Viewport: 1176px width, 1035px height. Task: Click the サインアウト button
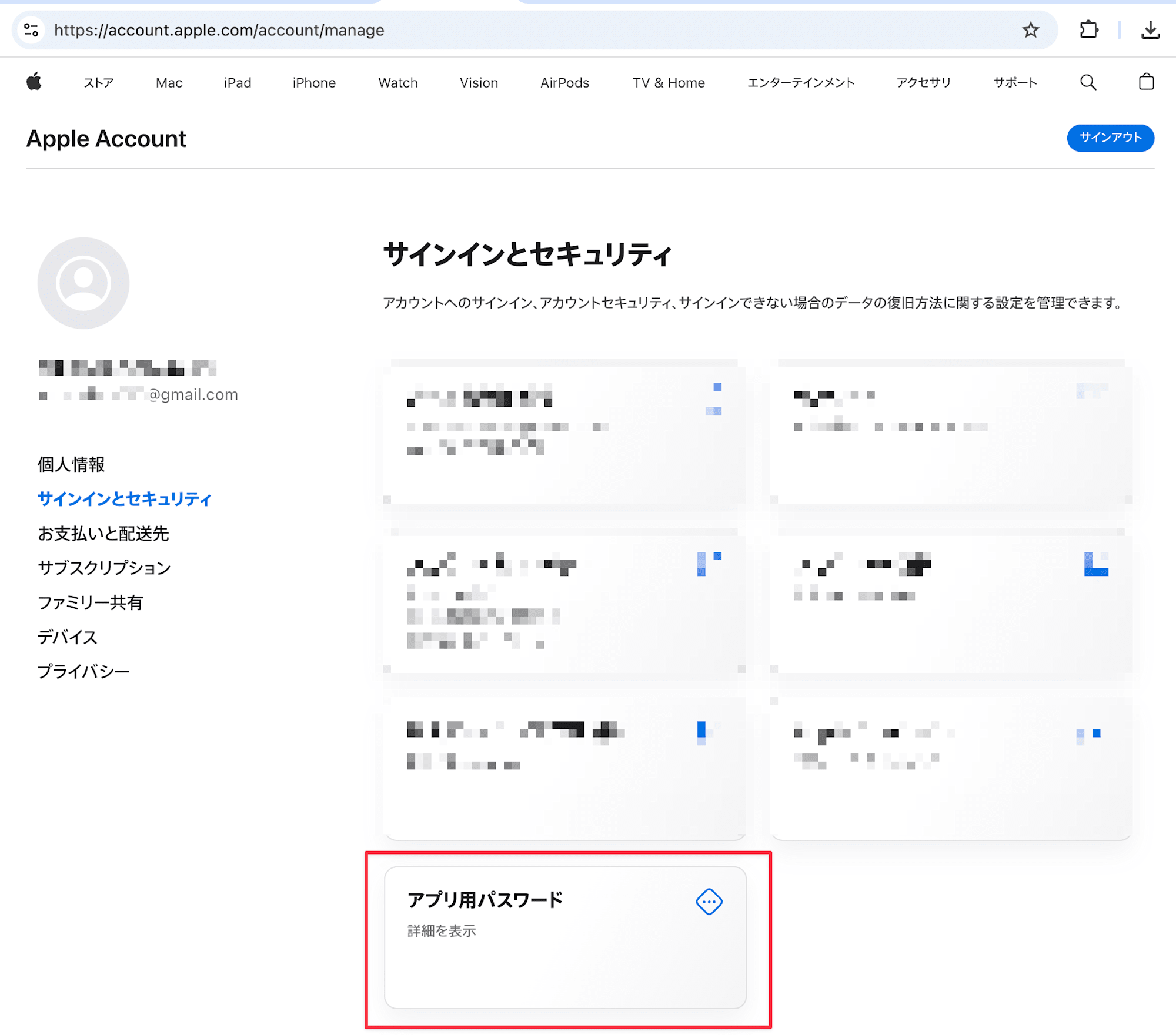pos(1110,138)
